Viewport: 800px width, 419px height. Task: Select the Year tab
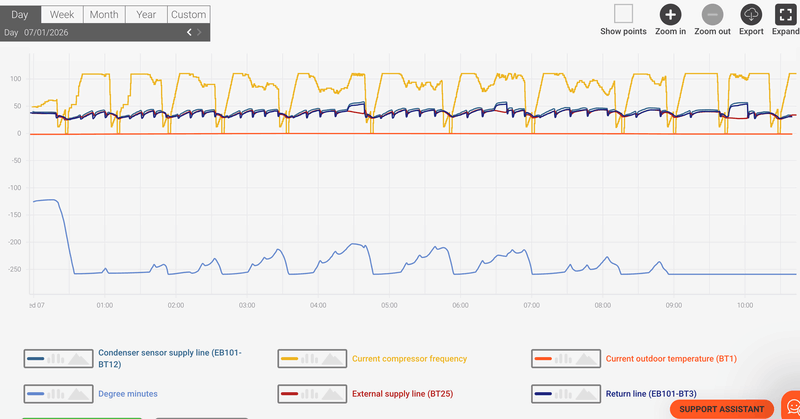point(145,14)
